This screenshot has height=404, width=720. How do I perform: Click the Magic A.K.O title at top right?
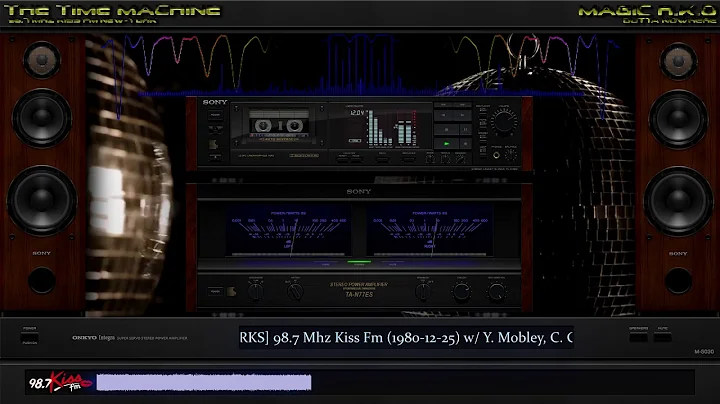[647, 11]
